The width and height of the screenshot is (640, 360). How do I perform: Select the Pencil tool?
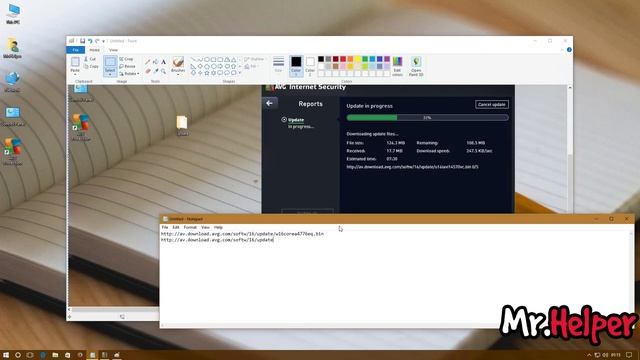(148, 62)
